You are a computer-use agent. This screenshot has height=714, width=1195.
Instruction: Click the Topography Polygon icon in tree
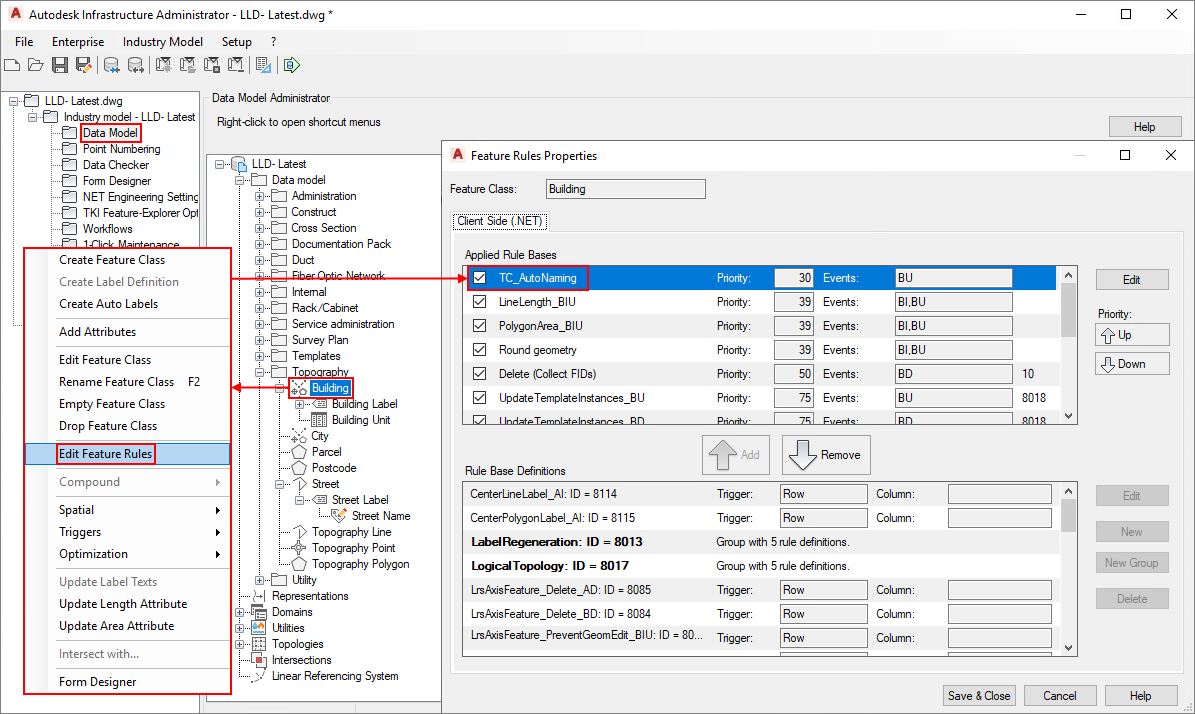[x=299, y=565]
